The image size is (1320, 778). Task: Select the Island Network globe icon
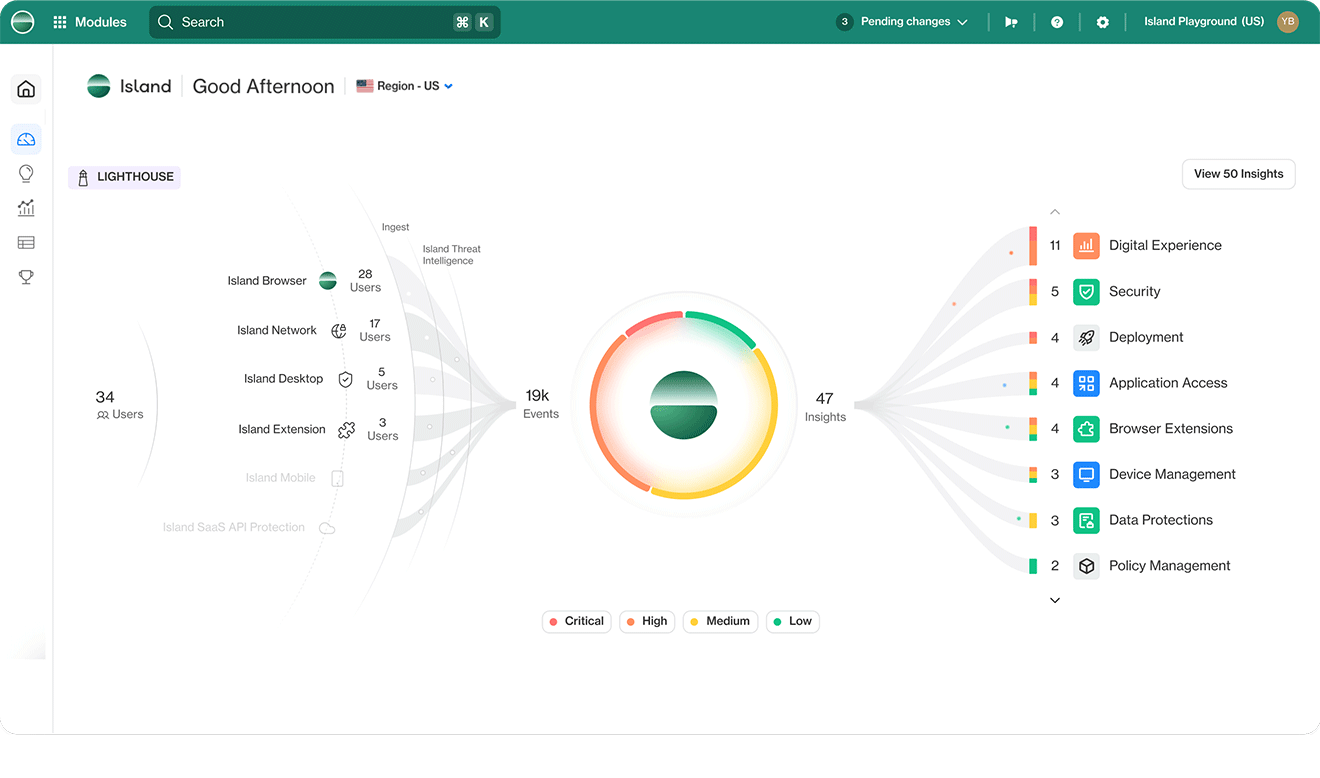[339, 331]
